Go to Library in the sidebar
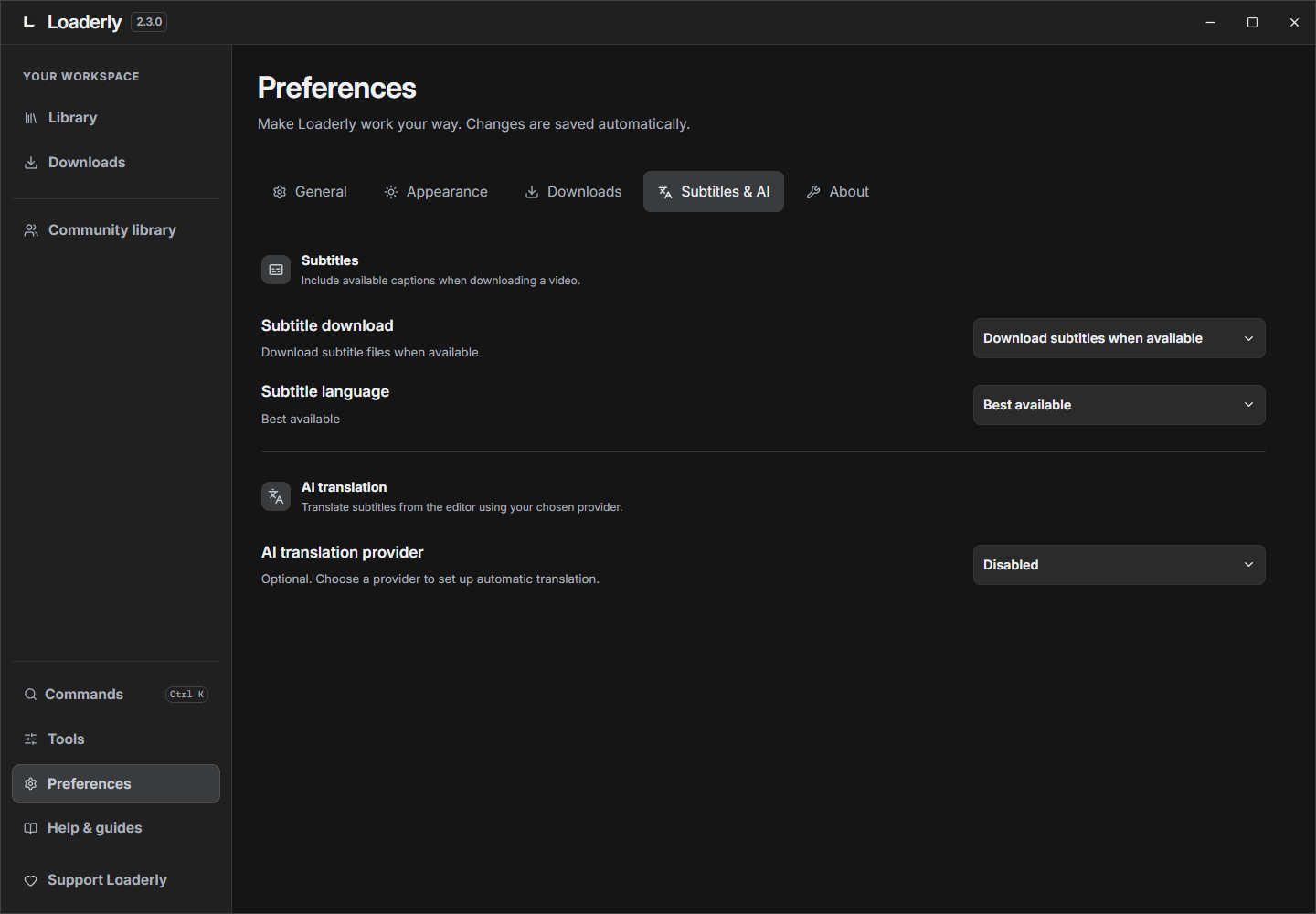1316x914 pixels. [116, 118]
